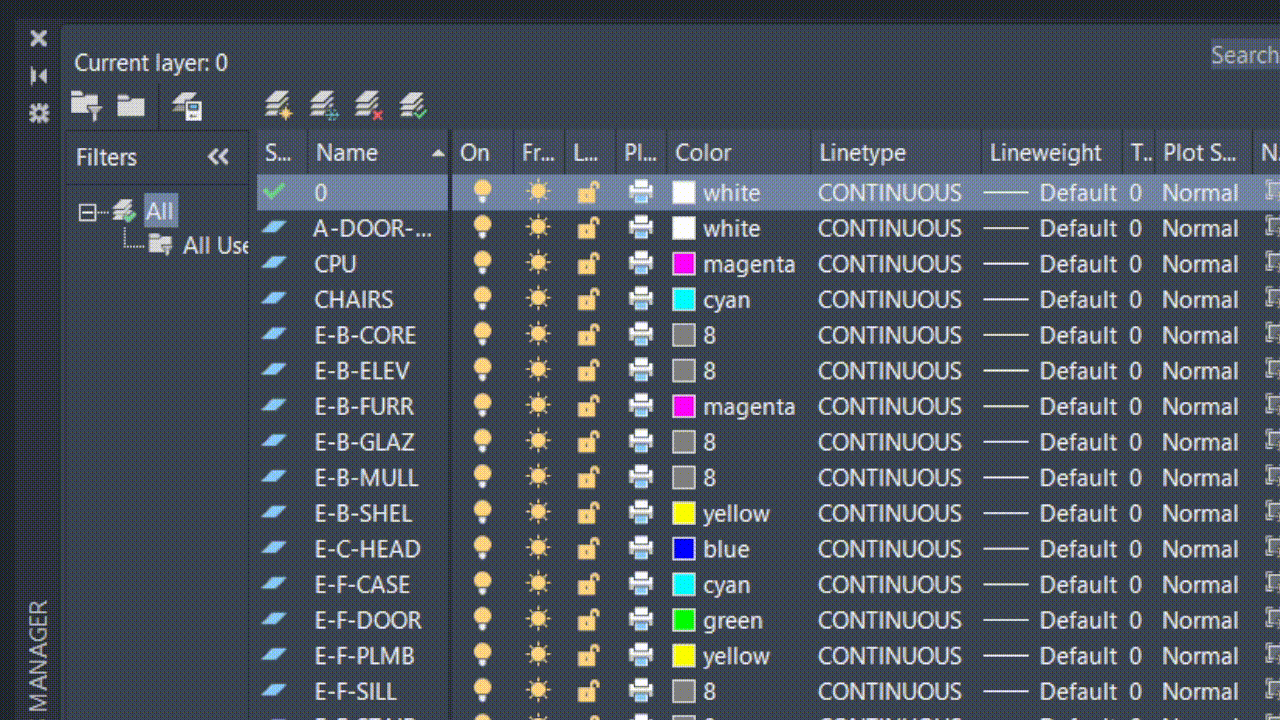Viewport: 1280px width, 720px height.
Task: Toggle plotting for the E-F-DOOR layer
Action: pos(641,620)
